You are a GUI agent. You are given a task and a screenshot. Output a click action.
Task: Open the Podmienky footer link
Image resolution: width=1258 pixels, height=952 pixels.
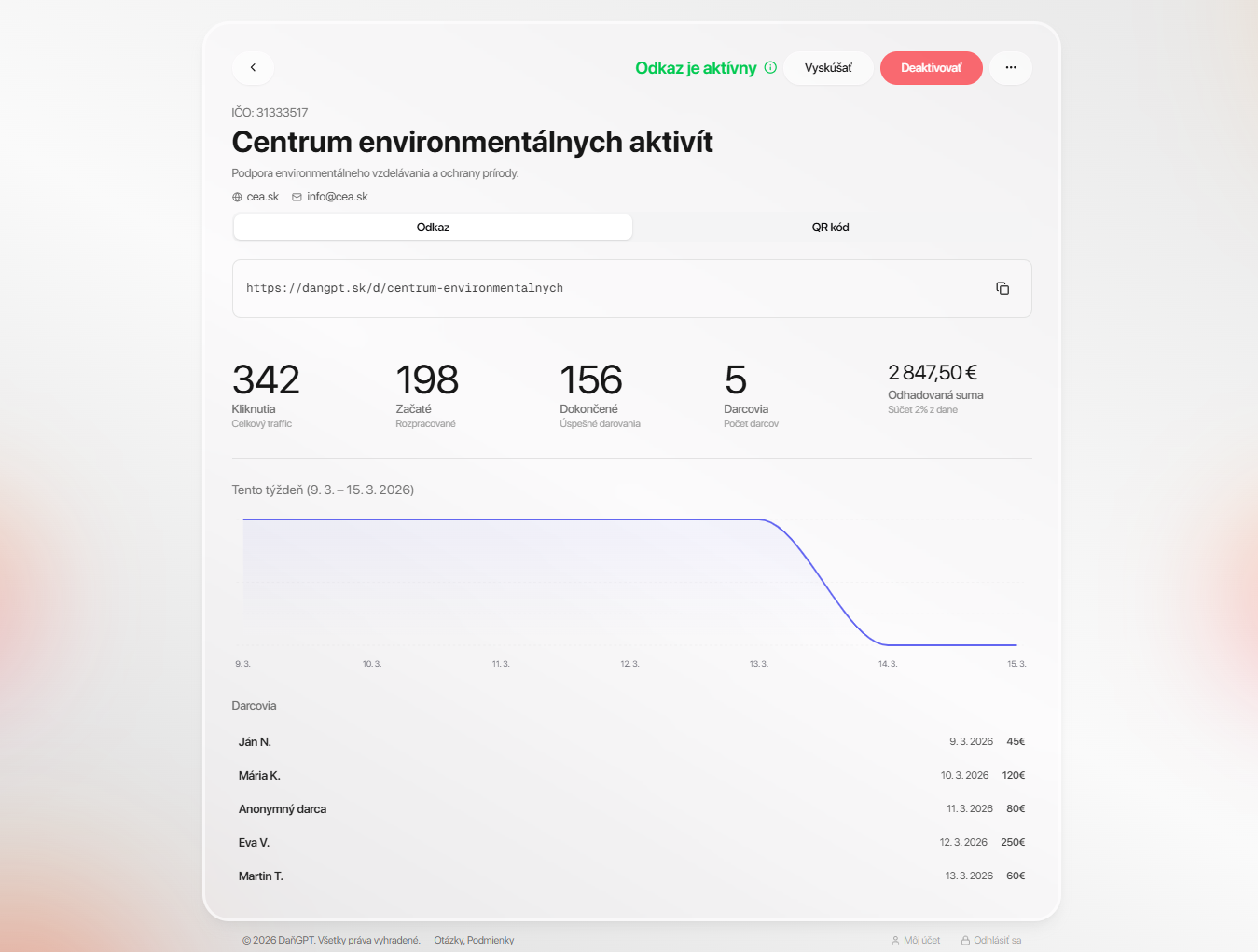click(x=491, y=941)
